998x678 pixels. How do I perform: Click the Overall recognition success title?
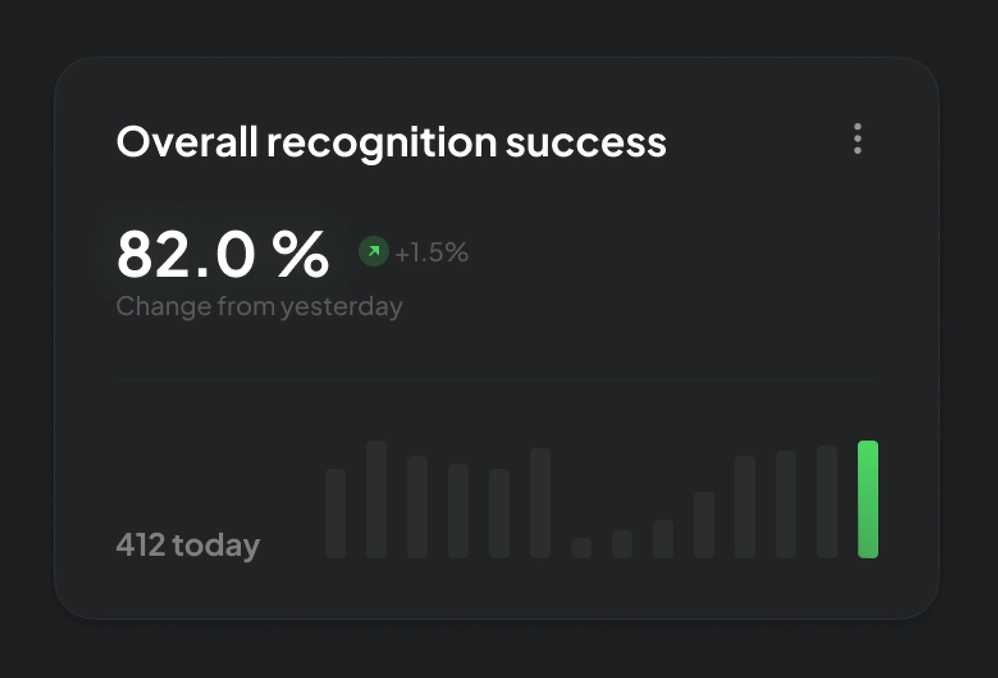[x=391, y=142]
